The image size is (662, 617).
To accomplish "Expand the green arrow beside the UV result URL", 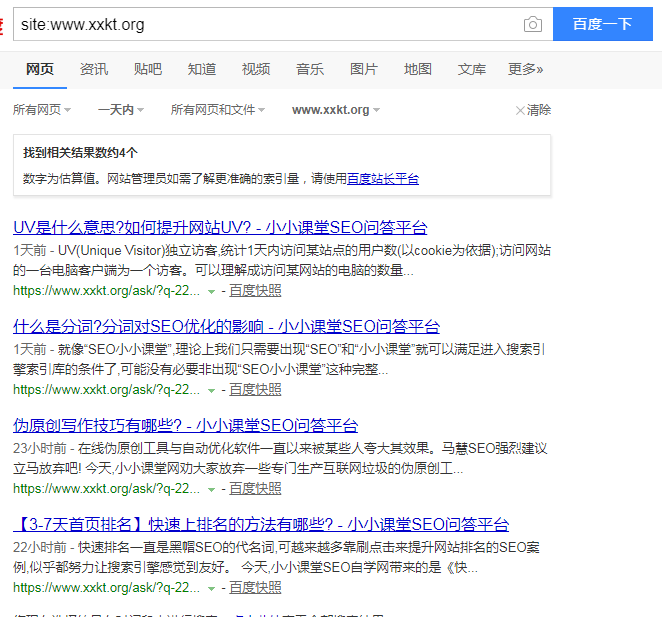I will click(x=212, y=291).
